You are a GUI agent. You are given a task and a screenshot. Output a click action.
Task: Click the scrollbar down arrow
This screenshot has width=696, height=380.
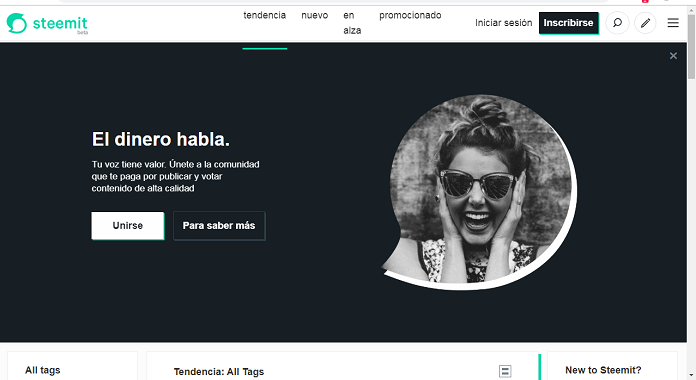[691, 376]
